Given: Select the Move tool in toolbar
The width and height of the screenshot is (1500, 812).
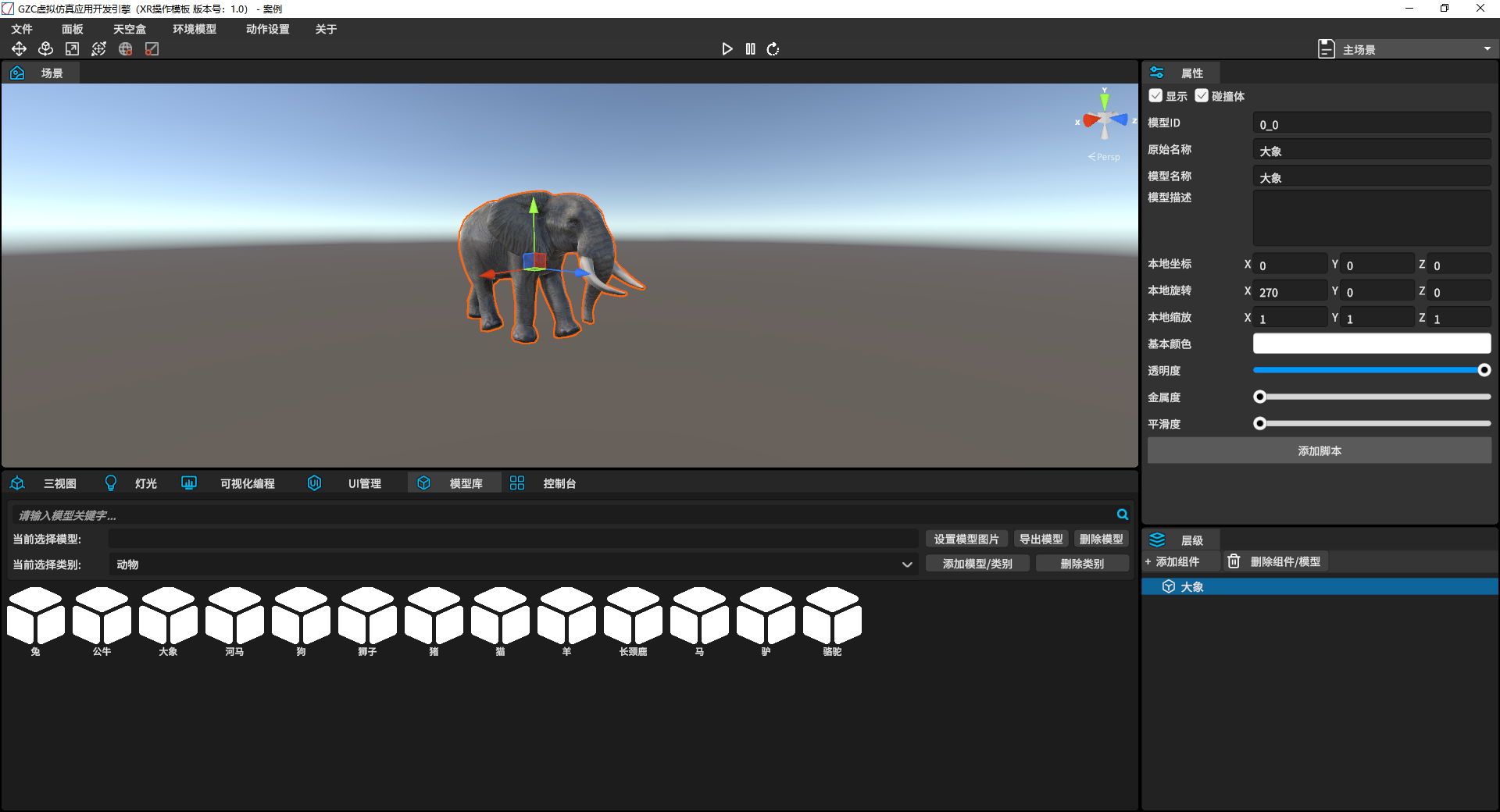Looking at the screenshot, I should 19,49.
